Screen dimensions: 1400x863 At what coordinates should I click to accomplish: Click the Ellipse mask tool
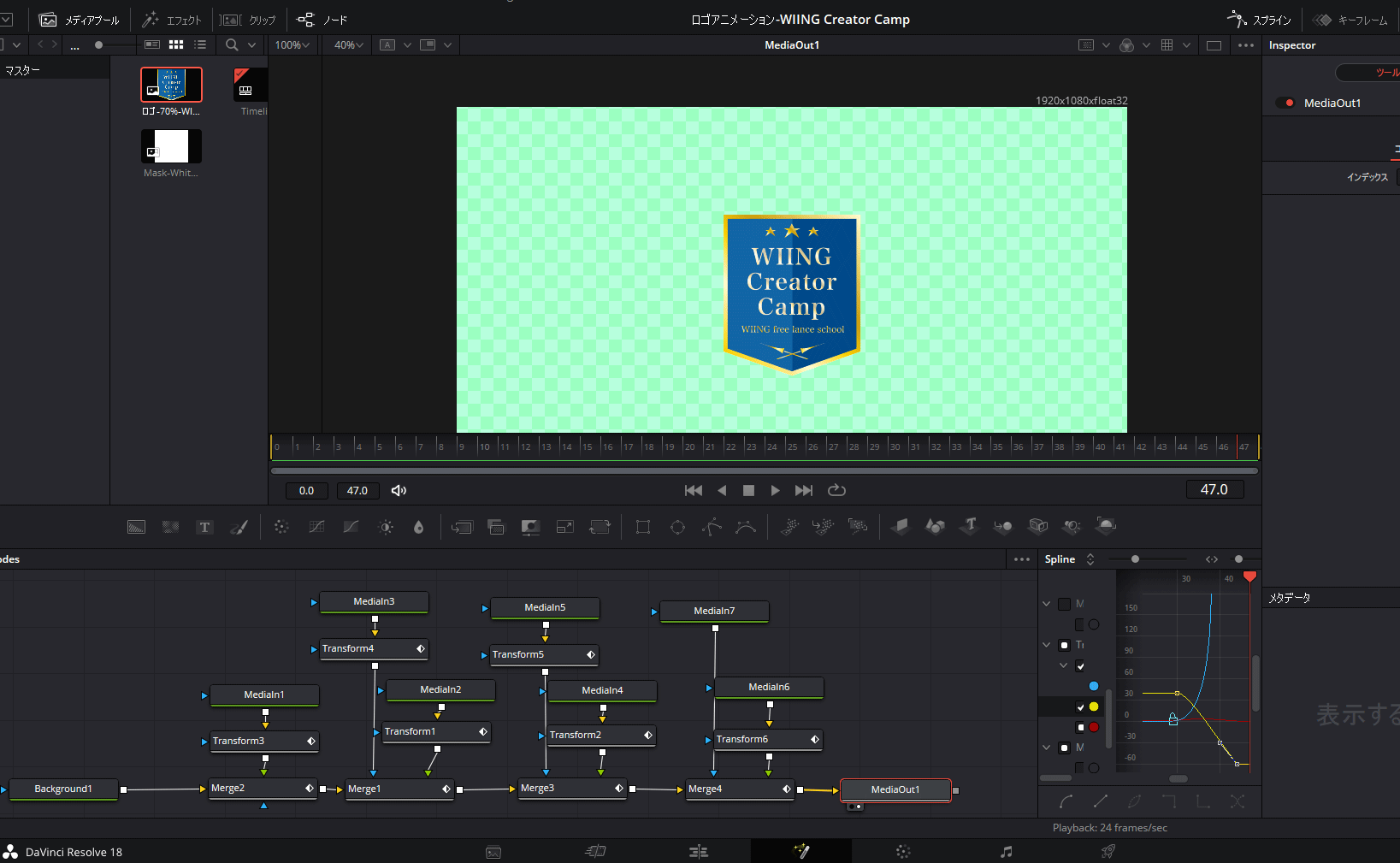pyautogui.click(x=677, y=527)
